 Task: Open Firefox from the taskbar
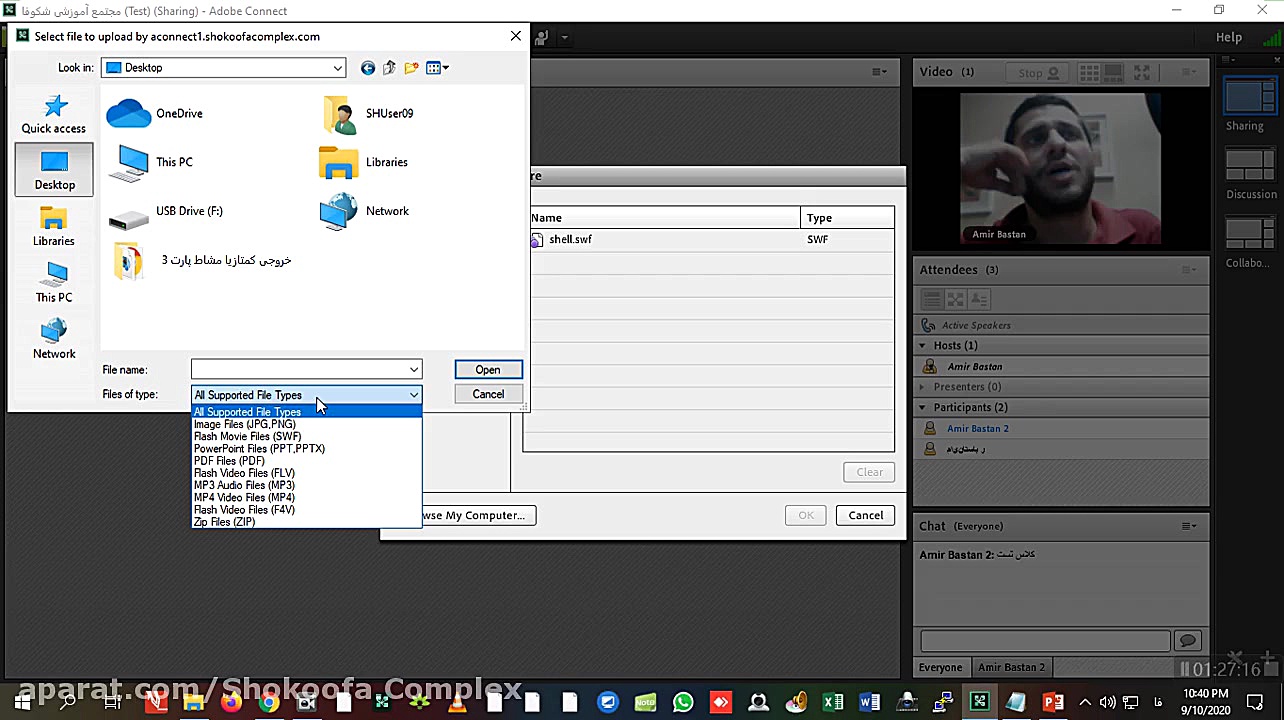click(231, 702)
